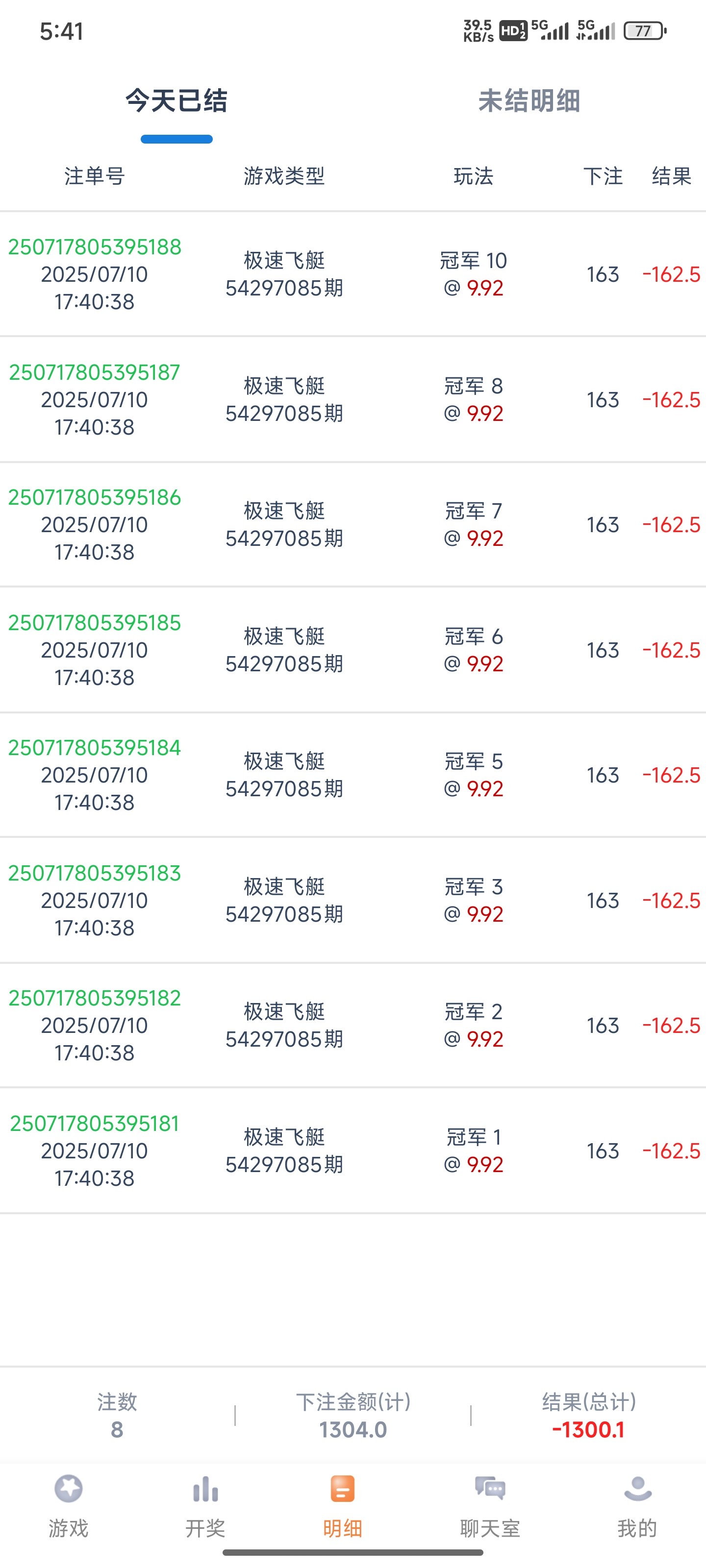Tap the 结果(总计) total -1300.1
Screen dimensions: 706x1568
point(588,1429)
